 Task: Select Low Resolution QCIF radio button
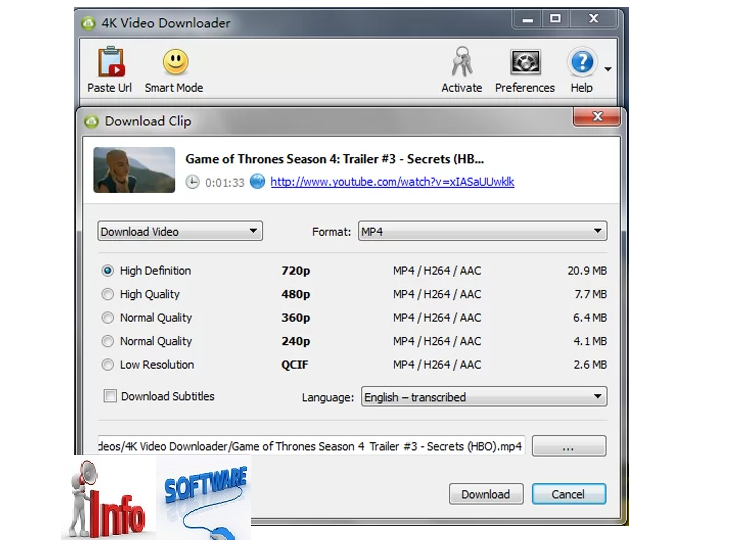pos(107,364)
